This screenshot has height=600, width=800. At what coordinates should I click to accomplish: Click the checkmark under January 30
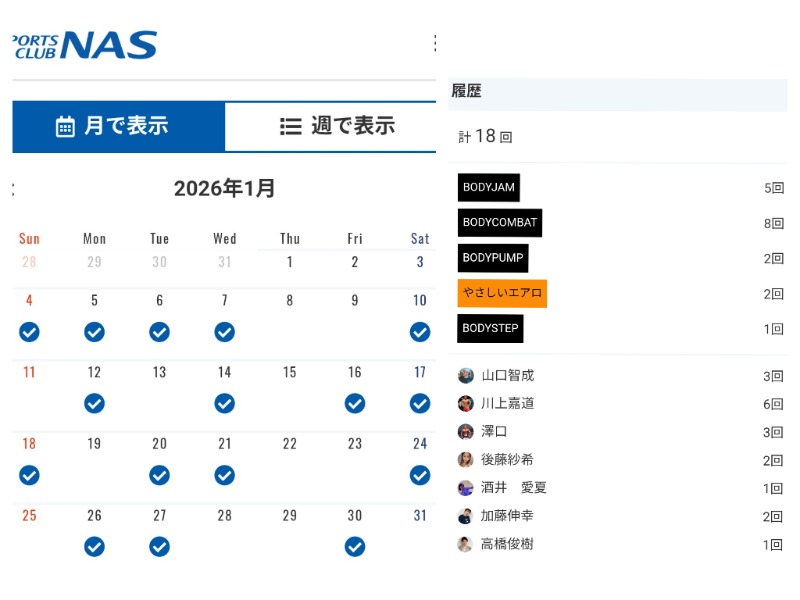point(355,547)
